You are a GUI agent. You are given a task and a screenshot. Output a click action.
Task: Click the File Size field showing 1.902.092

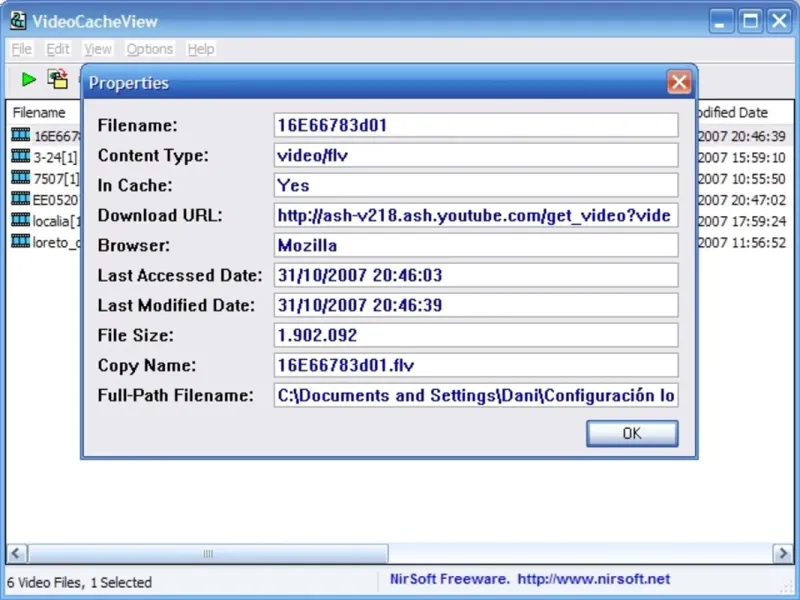[476, 335]
